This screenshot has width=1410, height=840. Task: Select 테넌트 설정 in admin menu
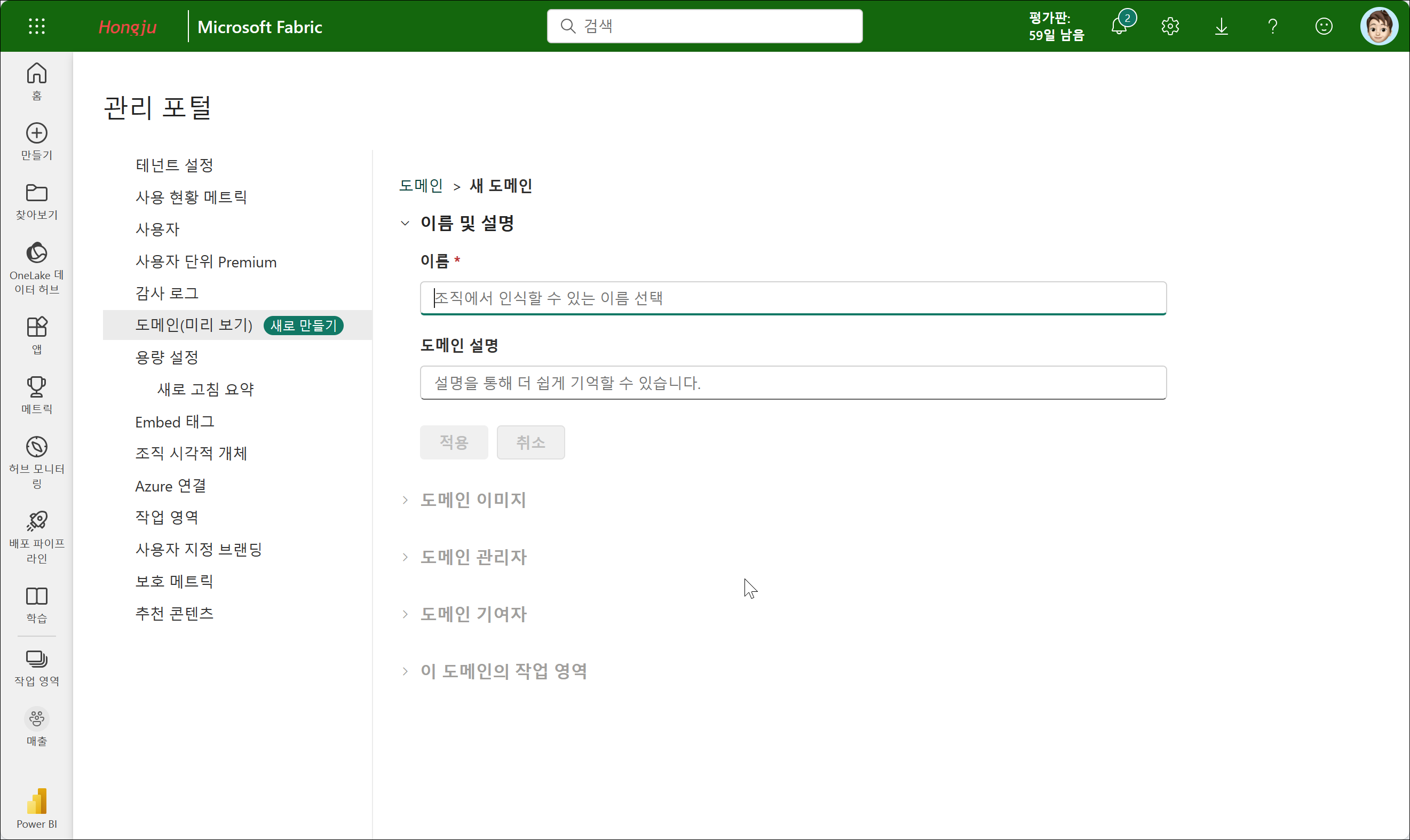(175, 165)
